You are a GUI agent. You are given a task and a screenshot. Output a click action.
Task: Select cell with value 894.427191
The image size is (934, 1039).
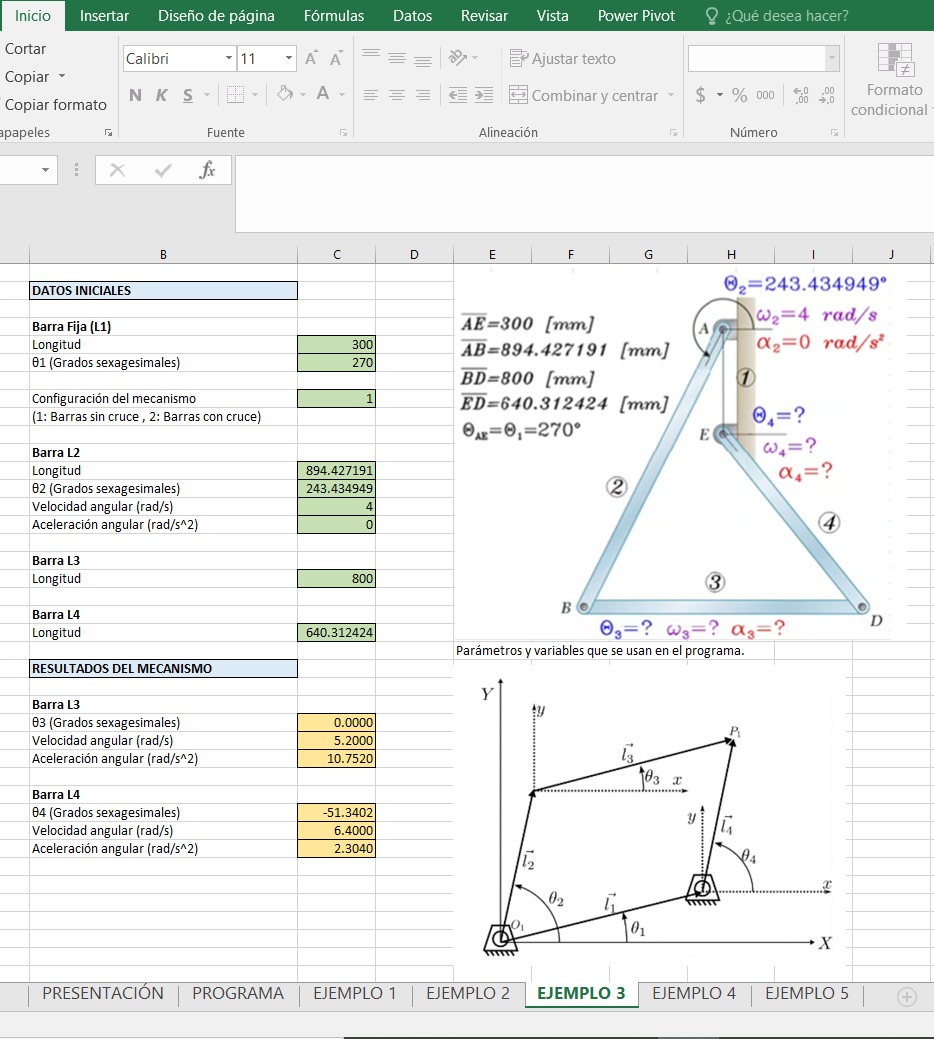tap(337, 470)
